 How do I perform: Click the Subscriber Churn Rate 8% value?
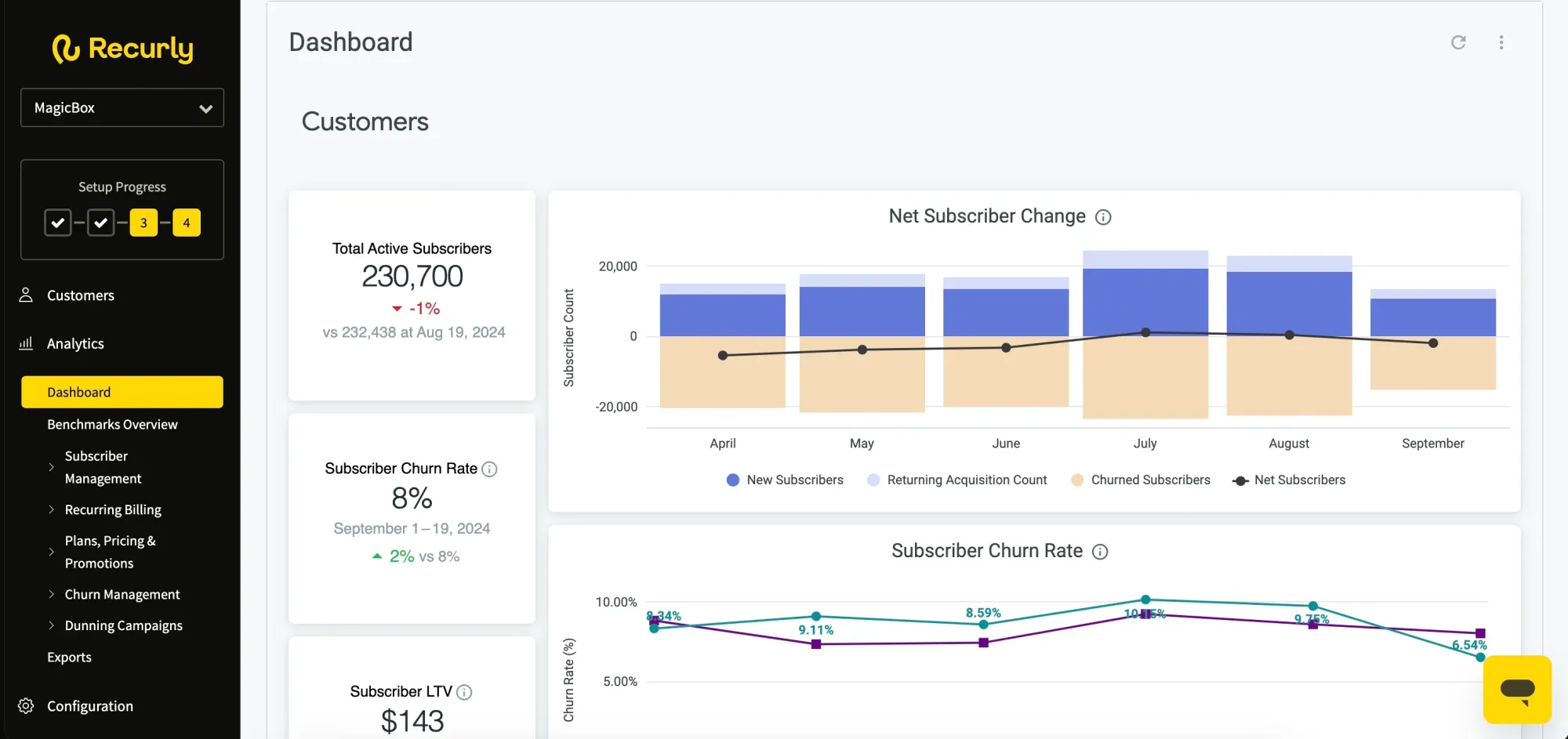(412, 498)
